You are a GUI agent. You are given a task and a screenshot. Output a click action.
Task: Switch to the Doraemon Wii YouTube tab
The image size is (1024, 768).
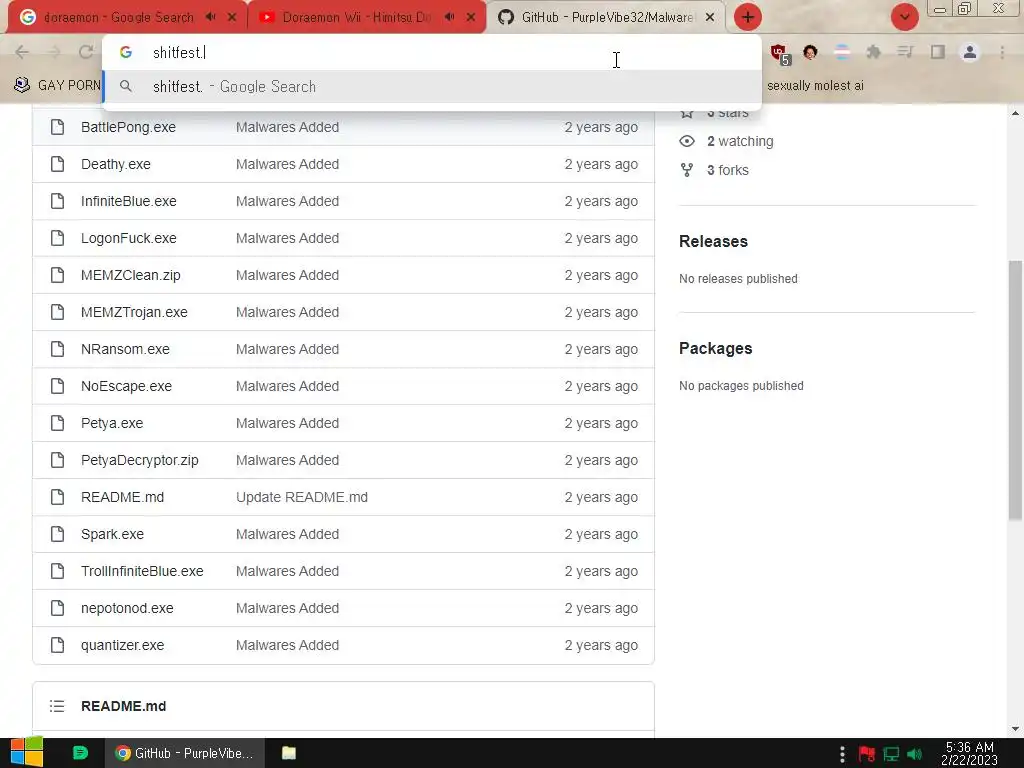click(x=357, y=17)
